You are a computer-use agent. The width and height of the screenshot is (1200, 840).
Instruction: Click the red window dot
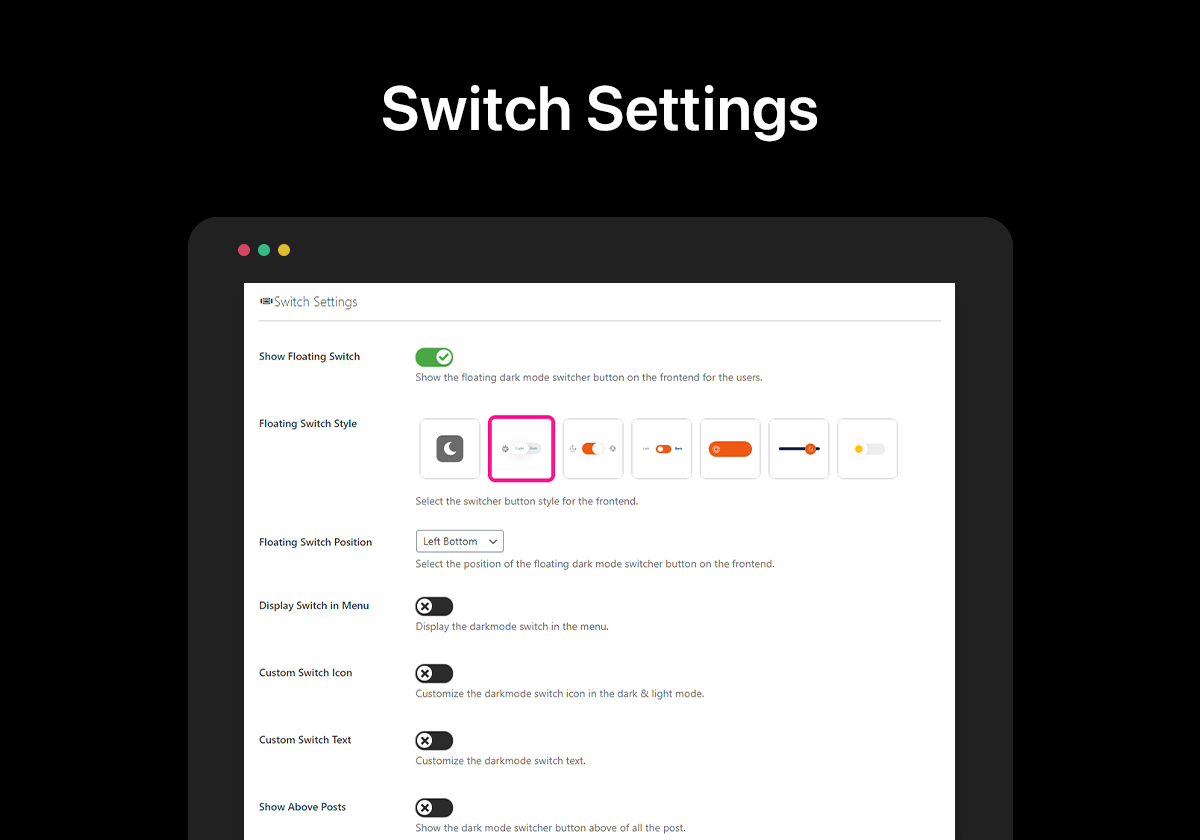click(x=244, y=250)
